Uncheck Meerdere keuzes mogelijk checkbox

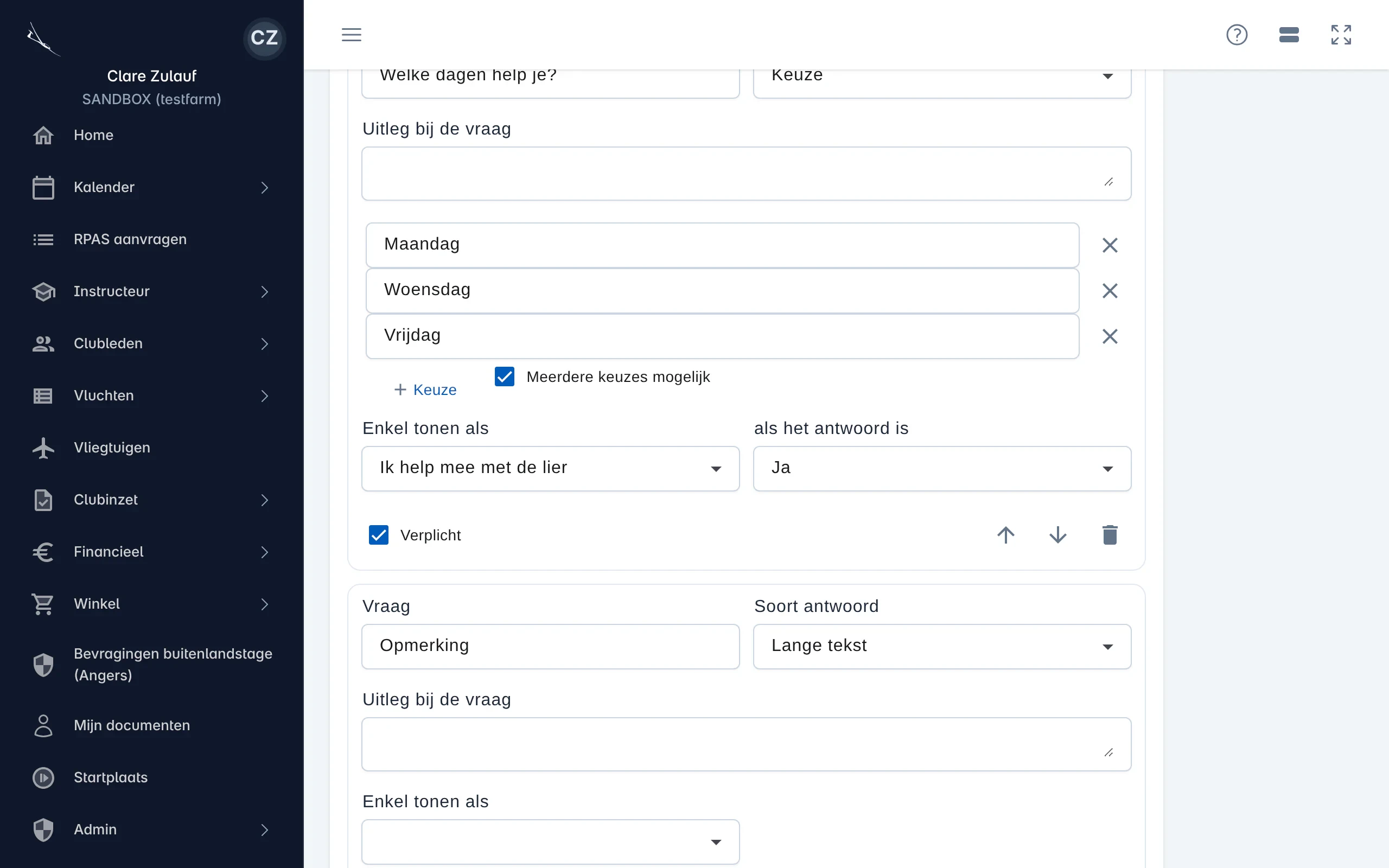coord(504,376)
